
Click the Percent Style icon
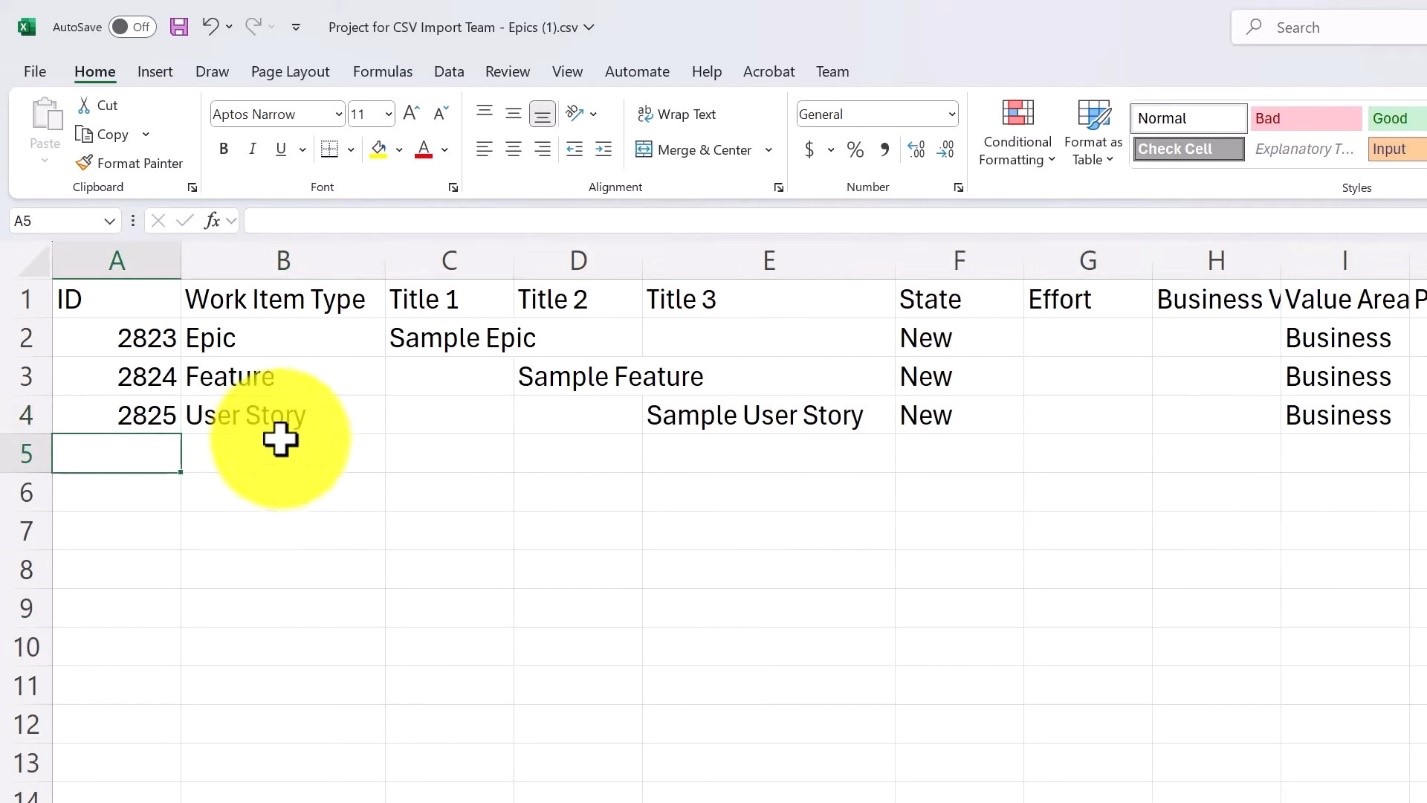click(855, 149)
